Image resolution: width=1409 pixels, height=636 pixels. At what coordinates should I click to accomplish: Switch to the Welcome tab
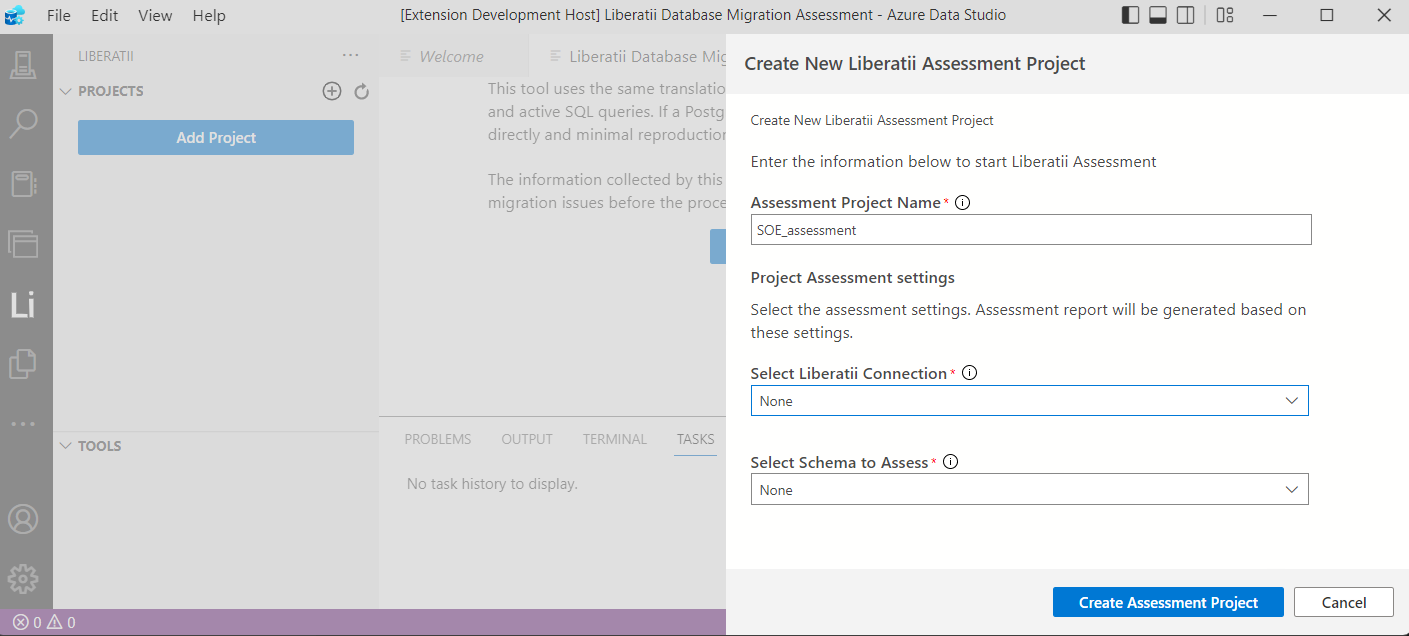tap(452, 56)
